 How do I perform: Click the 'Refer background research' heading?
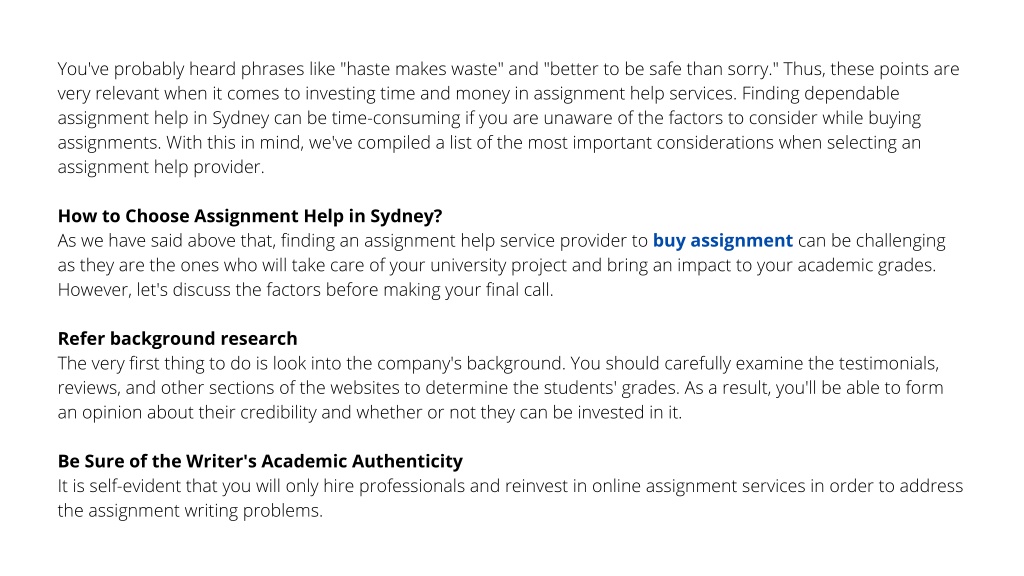pyautogui.click(x=178, y=339)
